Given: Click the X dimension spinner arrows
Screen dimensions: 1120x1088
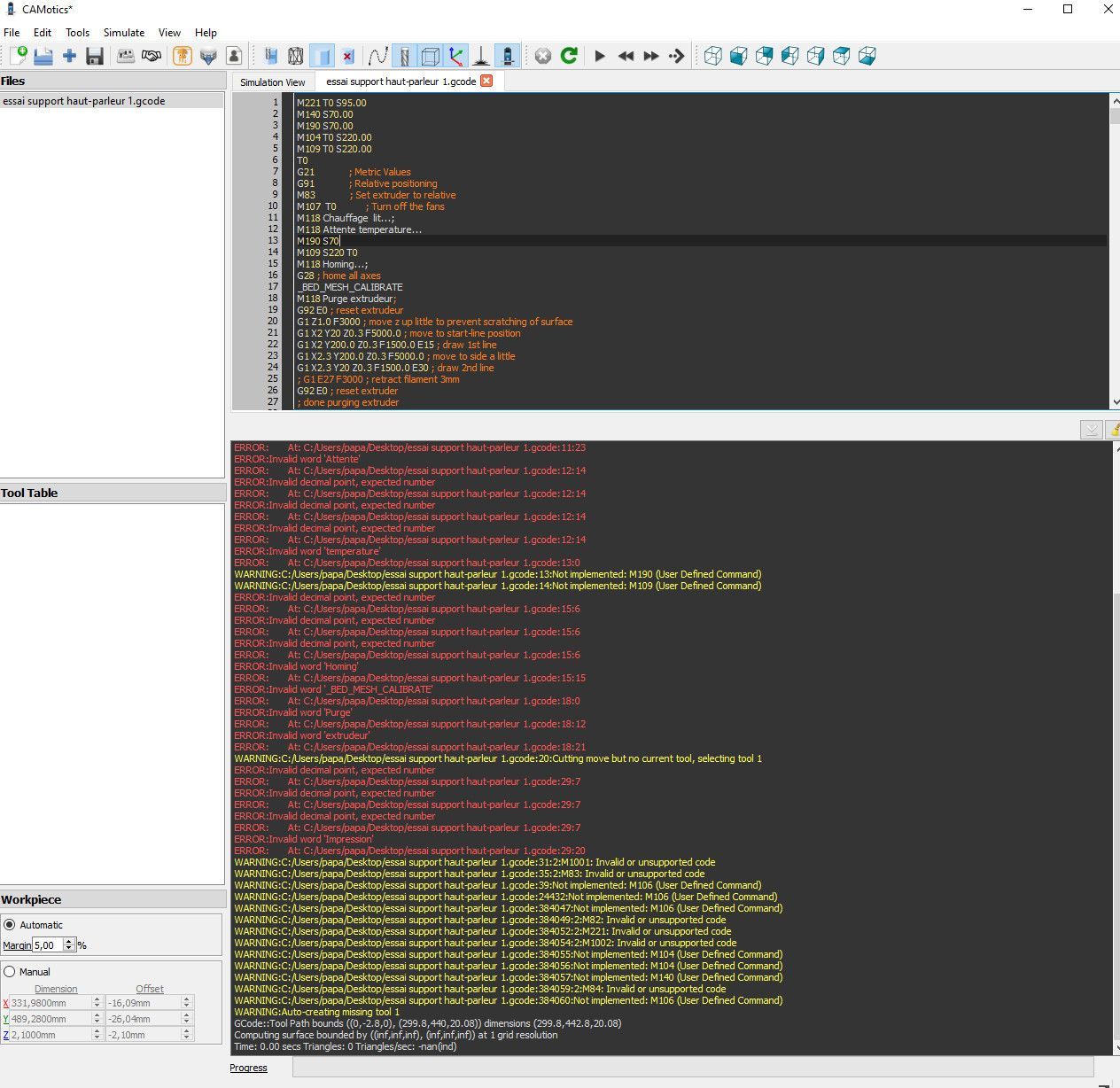Looking at the screenshot, I should [x=97, y=1003].
